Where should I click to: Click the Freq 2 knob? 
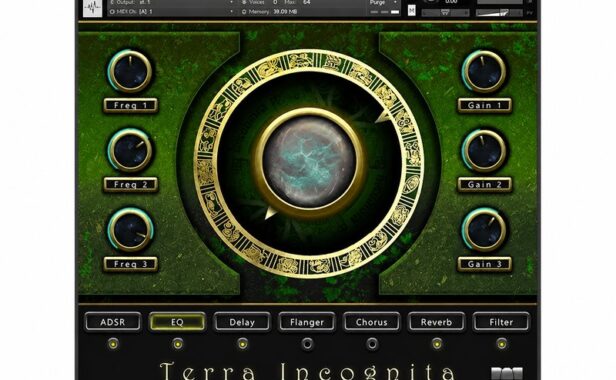(130, 151)
